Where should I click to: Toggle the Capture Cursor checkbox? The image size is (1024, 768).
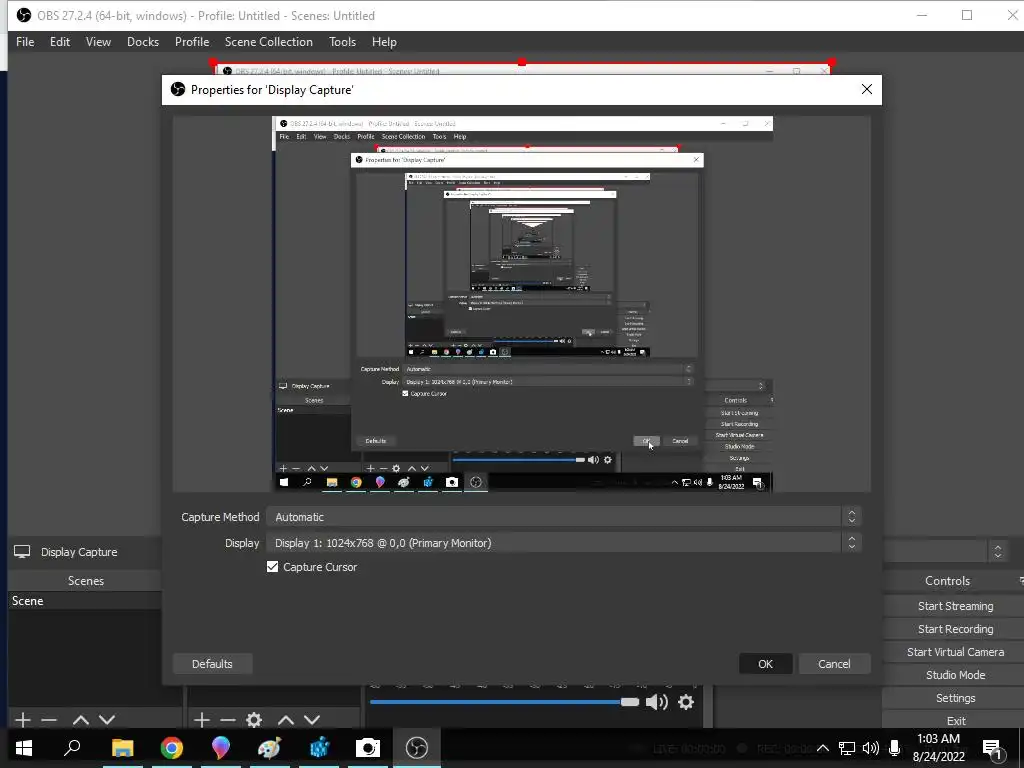[272, 567]
